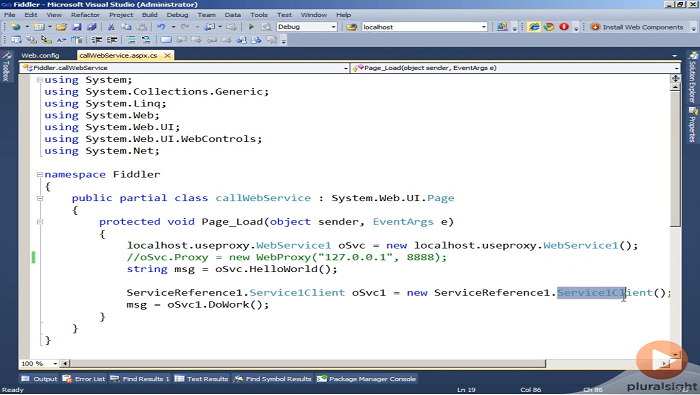
Task: Open the active files list arrow
Action: point(674,56)
